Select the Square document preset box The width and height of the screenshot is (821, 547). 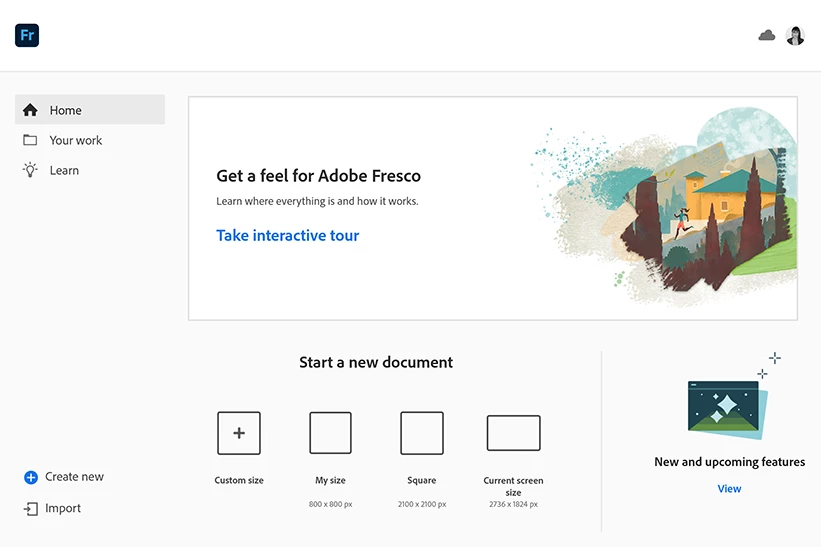[422, 433]
